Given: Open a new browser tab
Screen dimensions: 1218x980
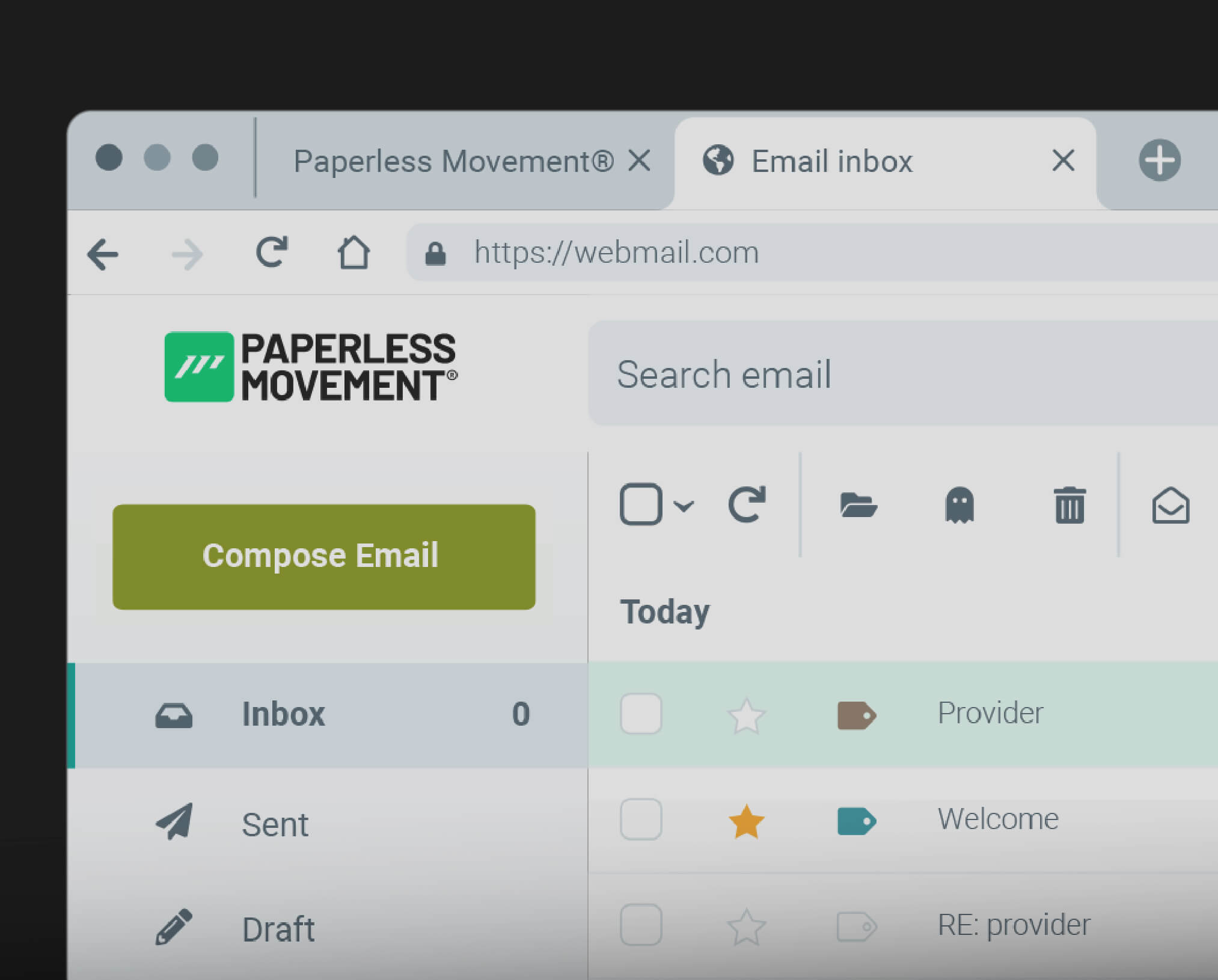Looking at the screenshot, I should pyautogui.click(x=1159, y=161).
